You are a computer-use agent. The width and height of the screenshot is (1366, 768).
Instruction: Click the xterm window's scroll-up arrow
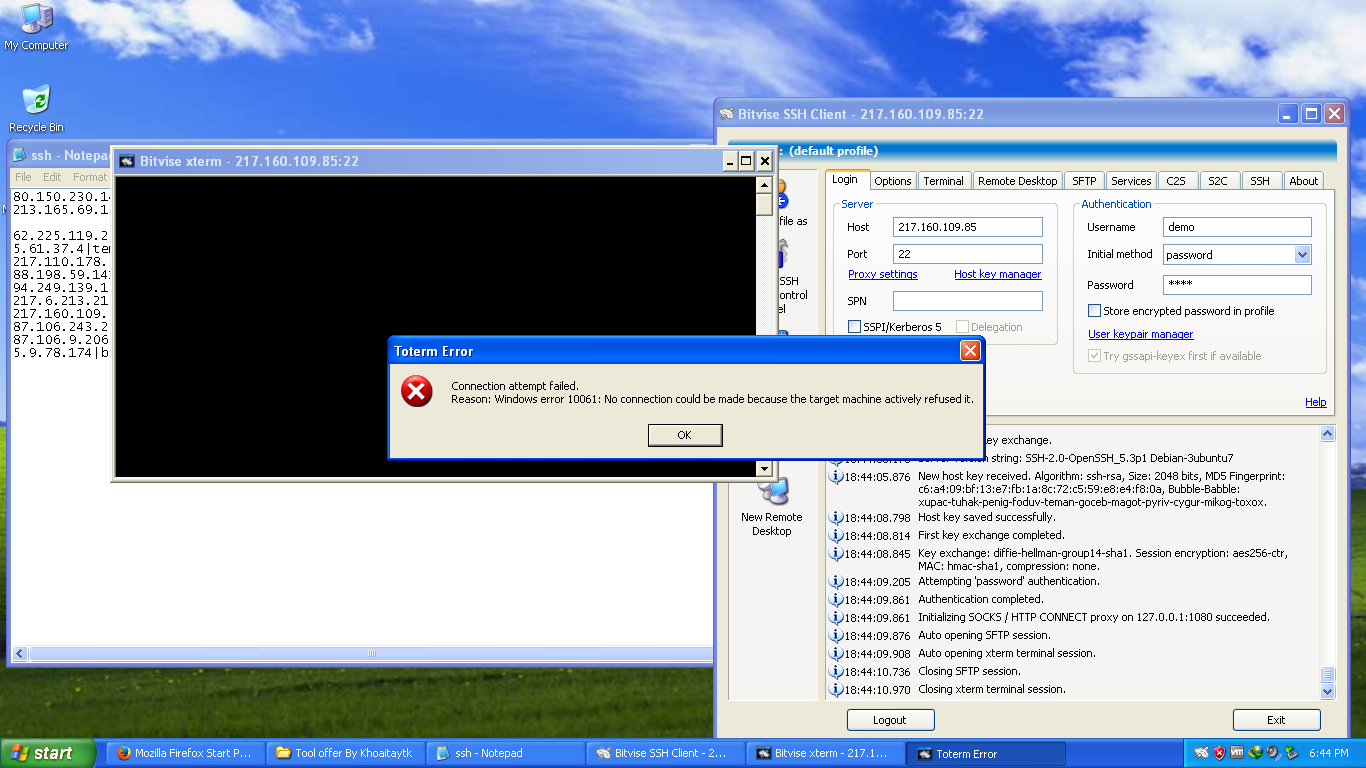pyautogui.click(x=765, y=185)
